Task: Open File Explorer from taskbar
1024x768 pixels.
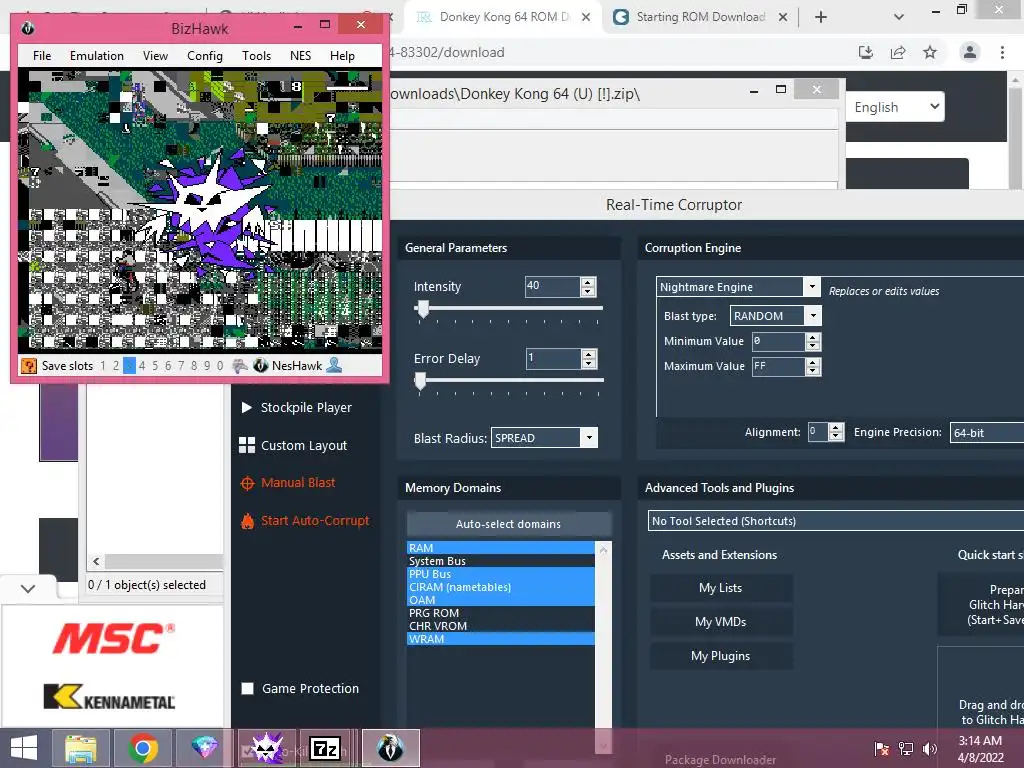Action: (81, 748)
